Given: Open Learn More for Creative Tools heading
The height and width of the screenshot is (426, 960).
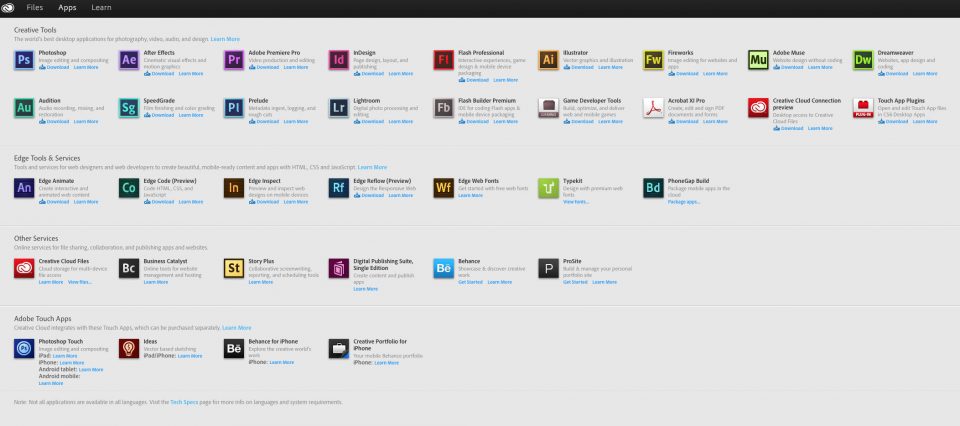Looking at the screenshot, I should click(x=225, y=39).
